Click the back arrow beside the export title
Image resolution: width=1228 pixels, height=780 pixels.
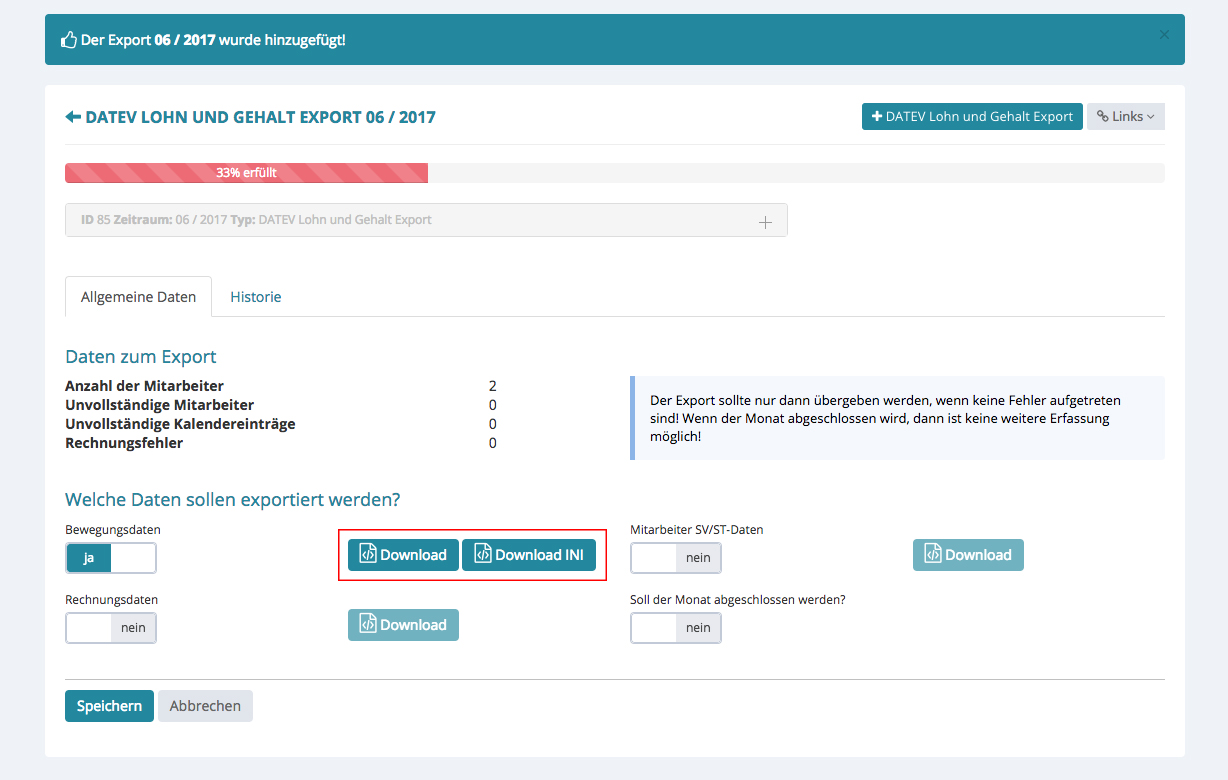73,117
